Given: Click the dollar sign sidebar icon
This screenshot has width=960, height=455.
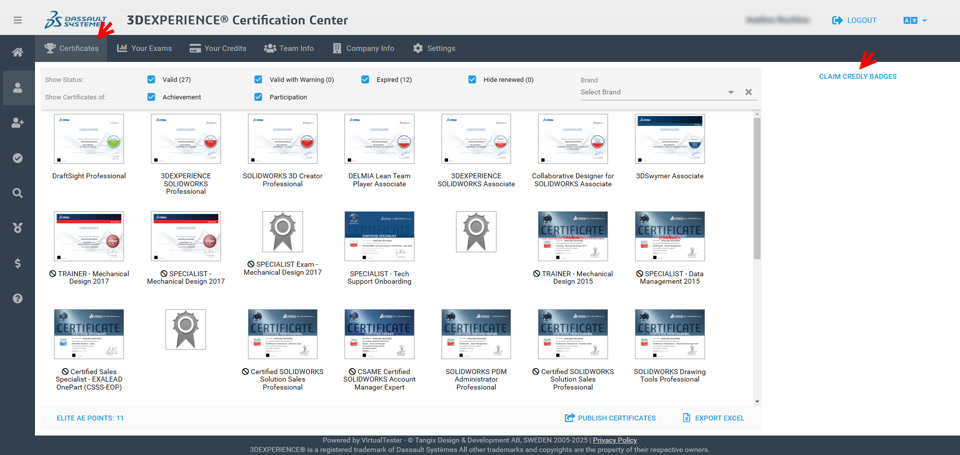Looking at the screenshot, I should point(17,263).
